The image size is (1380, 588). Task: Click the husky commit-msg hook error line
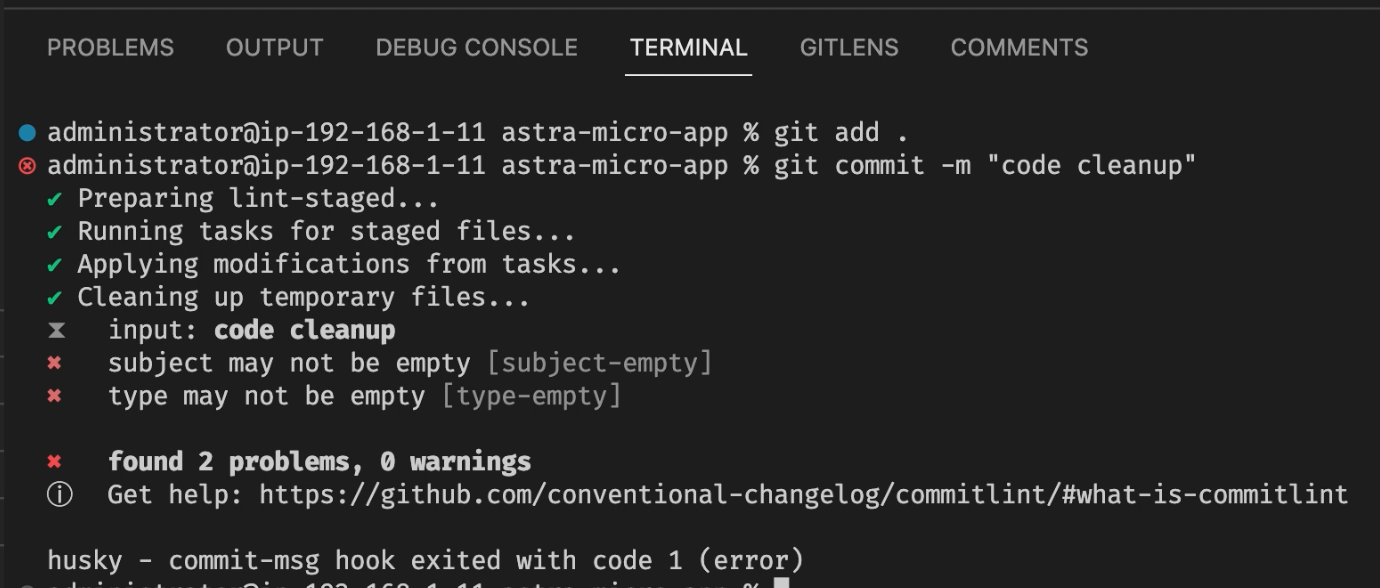[425, 560]
